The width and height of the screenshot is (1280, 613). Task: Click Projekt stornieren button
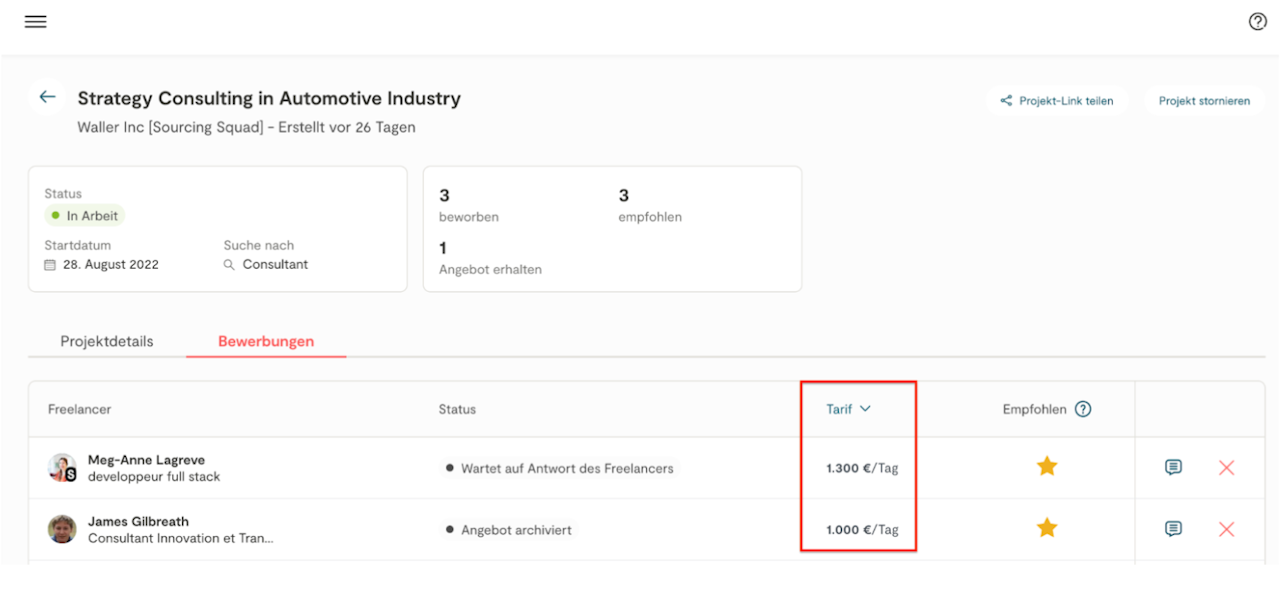[1204, 101]
